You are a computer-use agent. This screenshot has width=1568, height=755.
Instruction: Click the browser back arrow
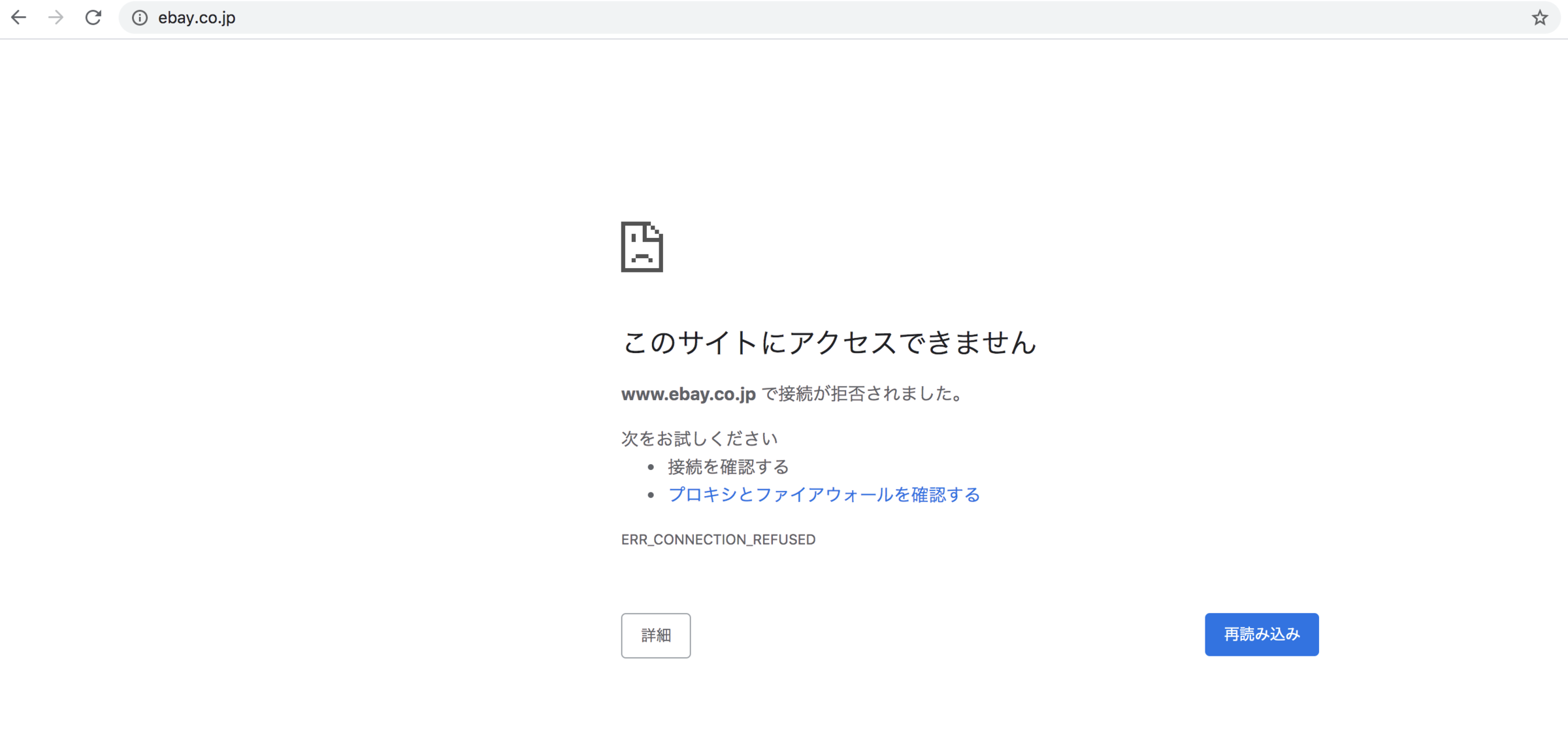(19, 18)
